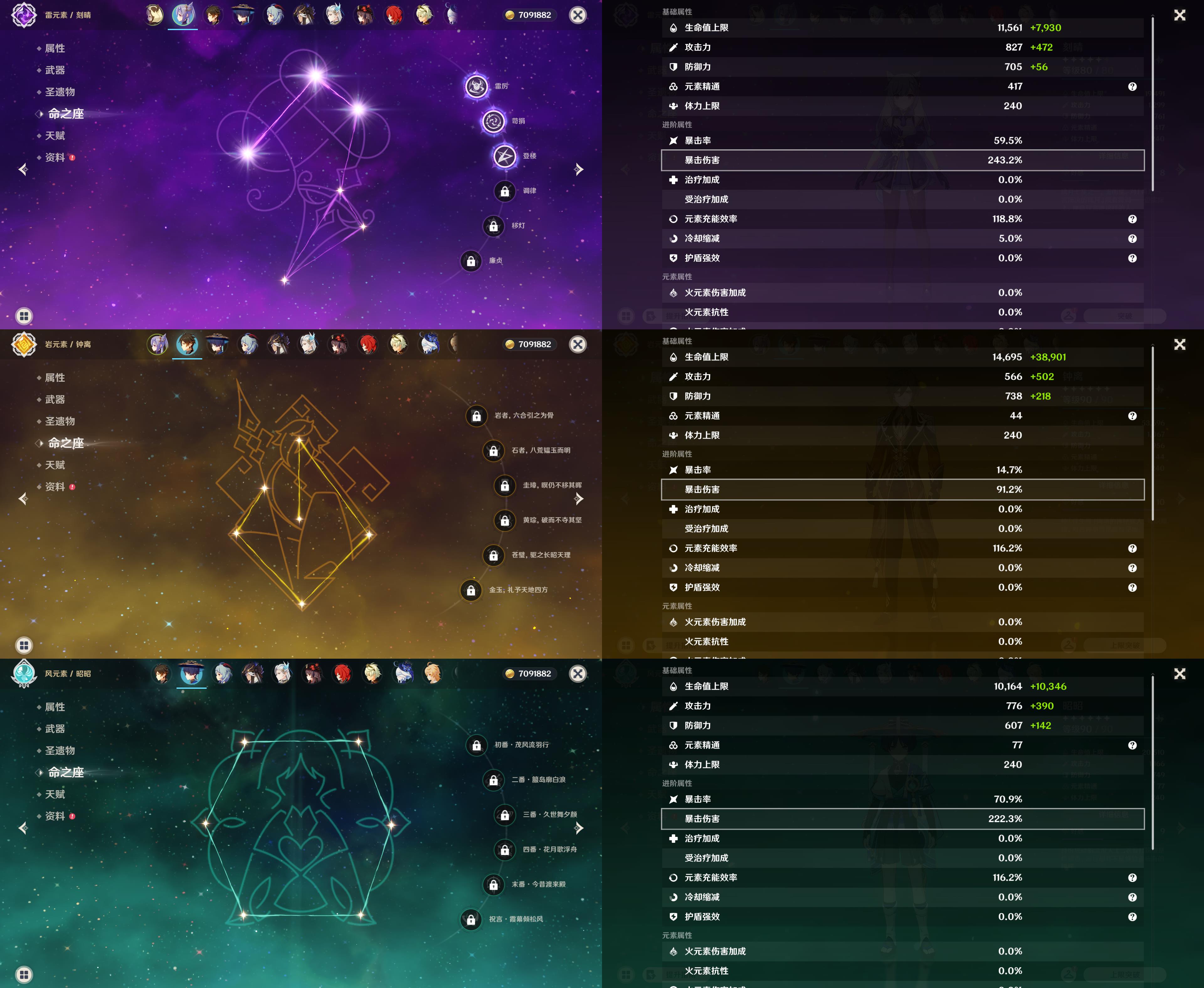The height and width of the screenshot is (988, 1204).
Task: Select the locked 四番·花月歌浮舟 node icon
Action: click(x=505, y=850)
